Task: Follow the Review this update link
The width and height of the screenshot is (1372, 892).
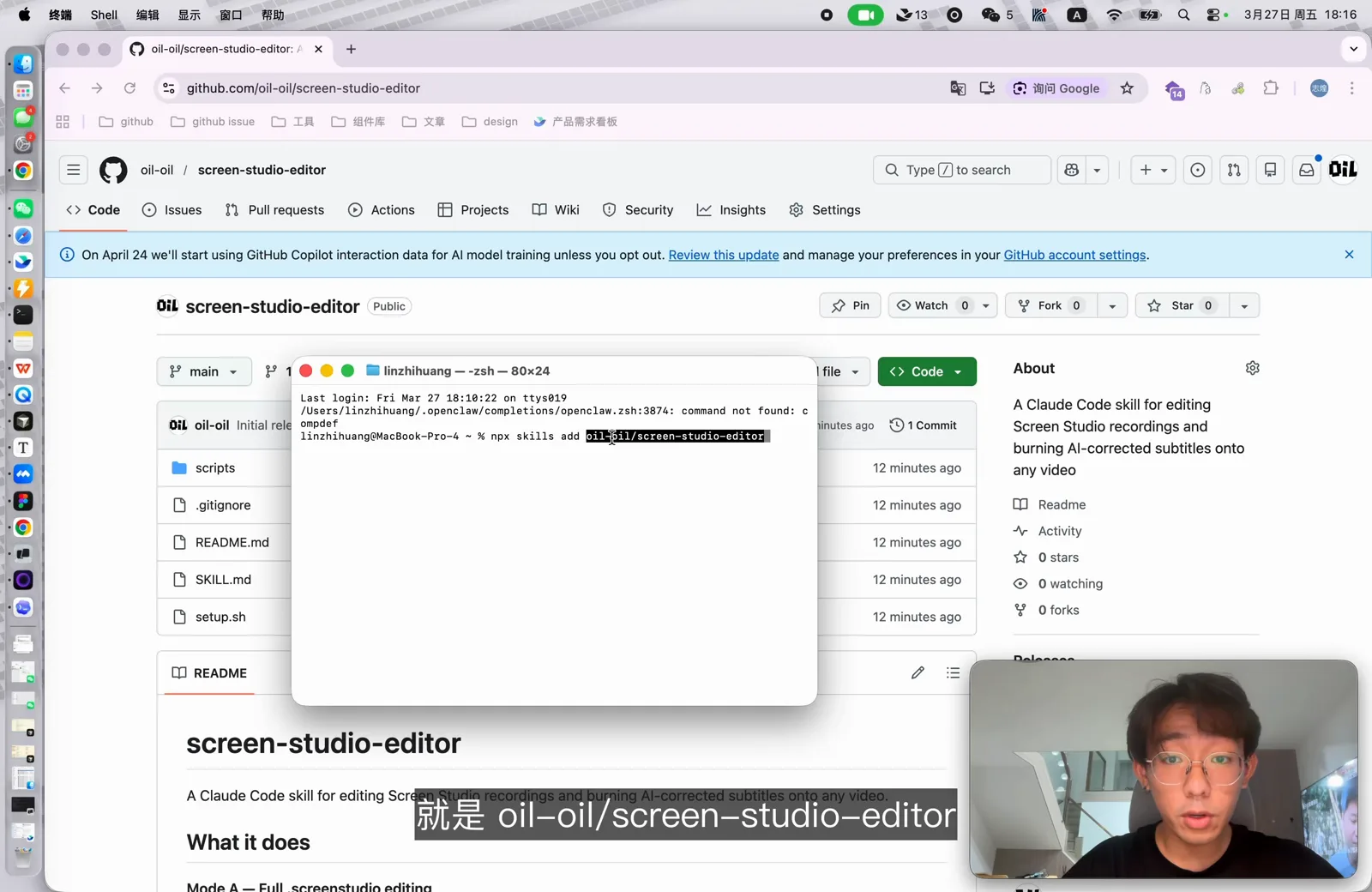Action: [x=724, y=255]
